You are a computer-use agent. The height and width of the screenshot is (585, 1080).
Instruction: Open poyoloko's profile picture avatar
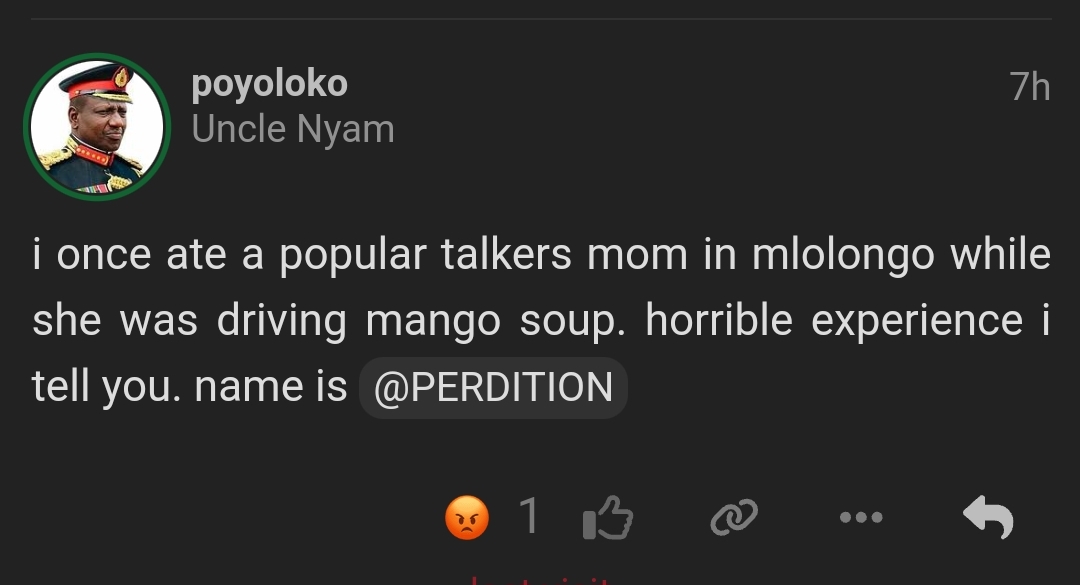[97, 127]
